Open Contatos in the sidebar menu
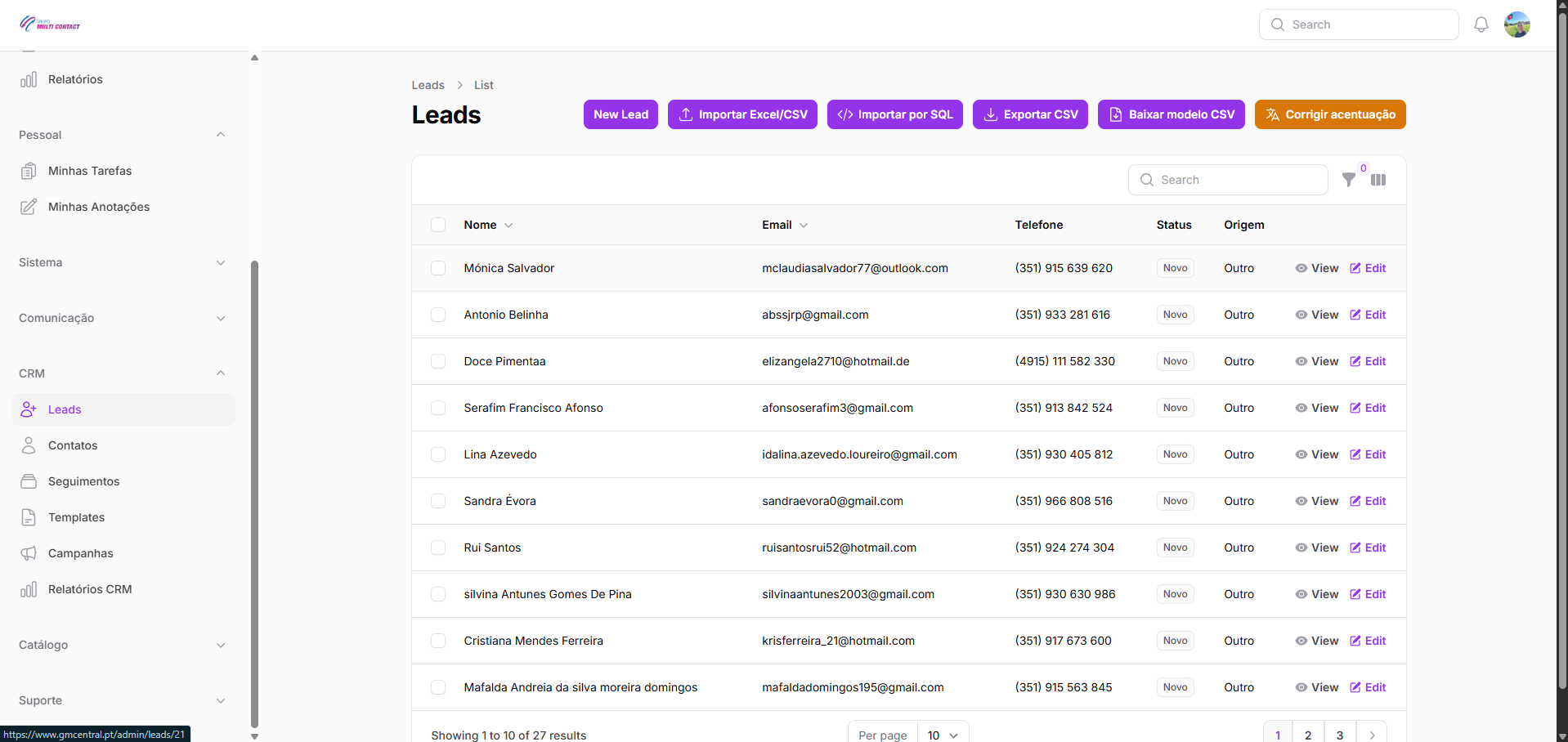This screenshot has width=1568, height=742. pos(72,445)
